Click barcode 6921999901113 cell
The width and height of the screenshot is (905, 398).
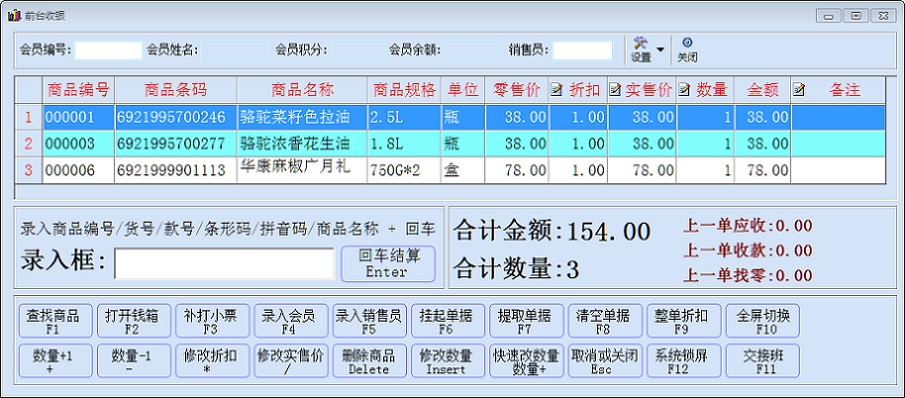[x=175, y=170]
